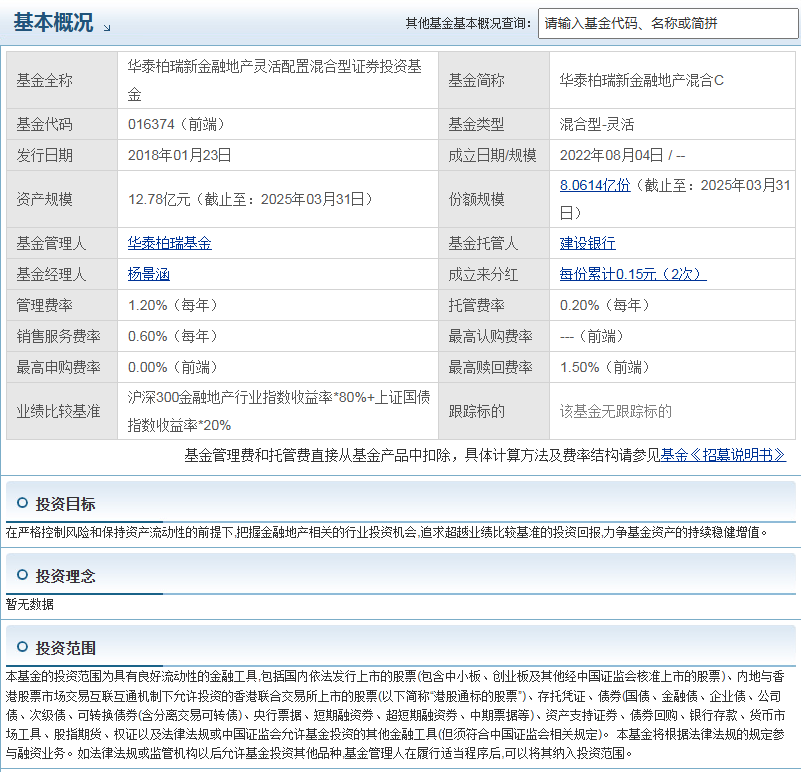Image resolution: width=801 pixels, height=772 pixels.
Task: Click the small arrow beside 基本概况 heading
Action: (107, 28)
